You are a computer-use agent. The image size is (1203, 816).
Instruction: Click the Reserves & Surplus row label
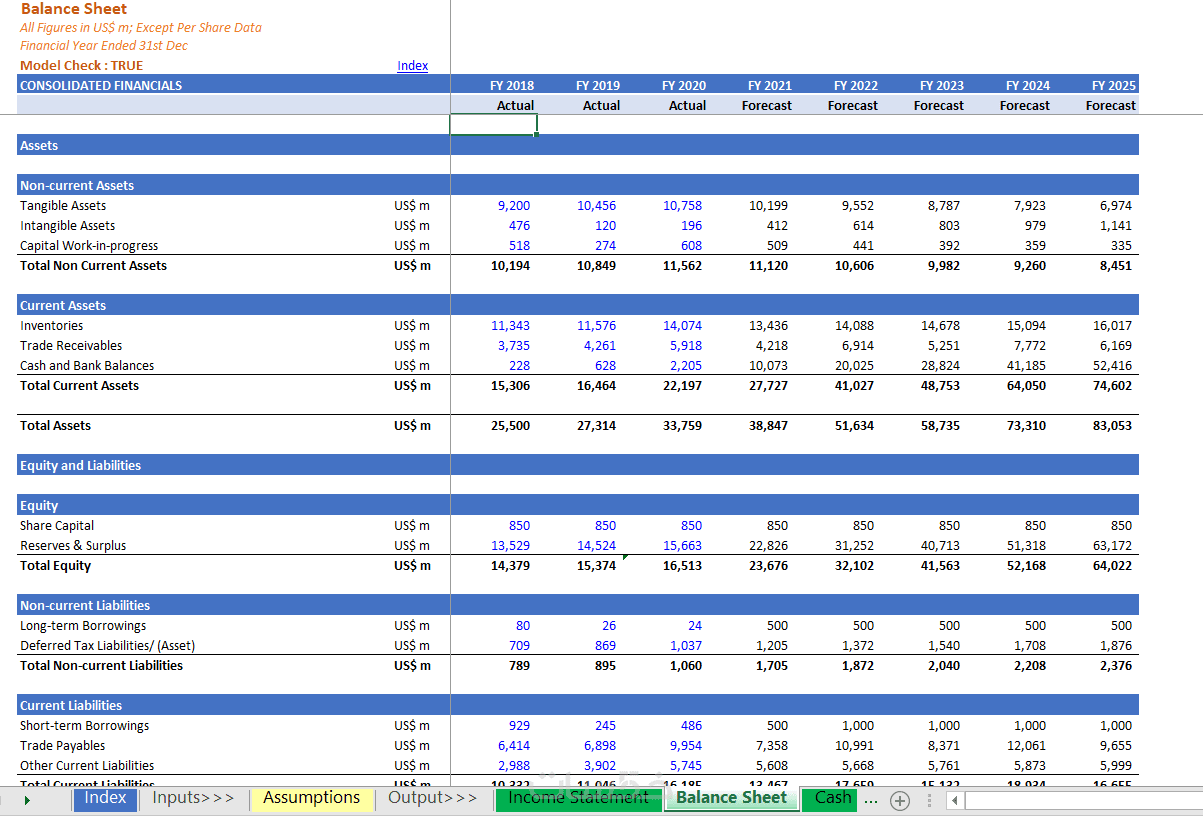pyautogui.click(x=73, y=546)
